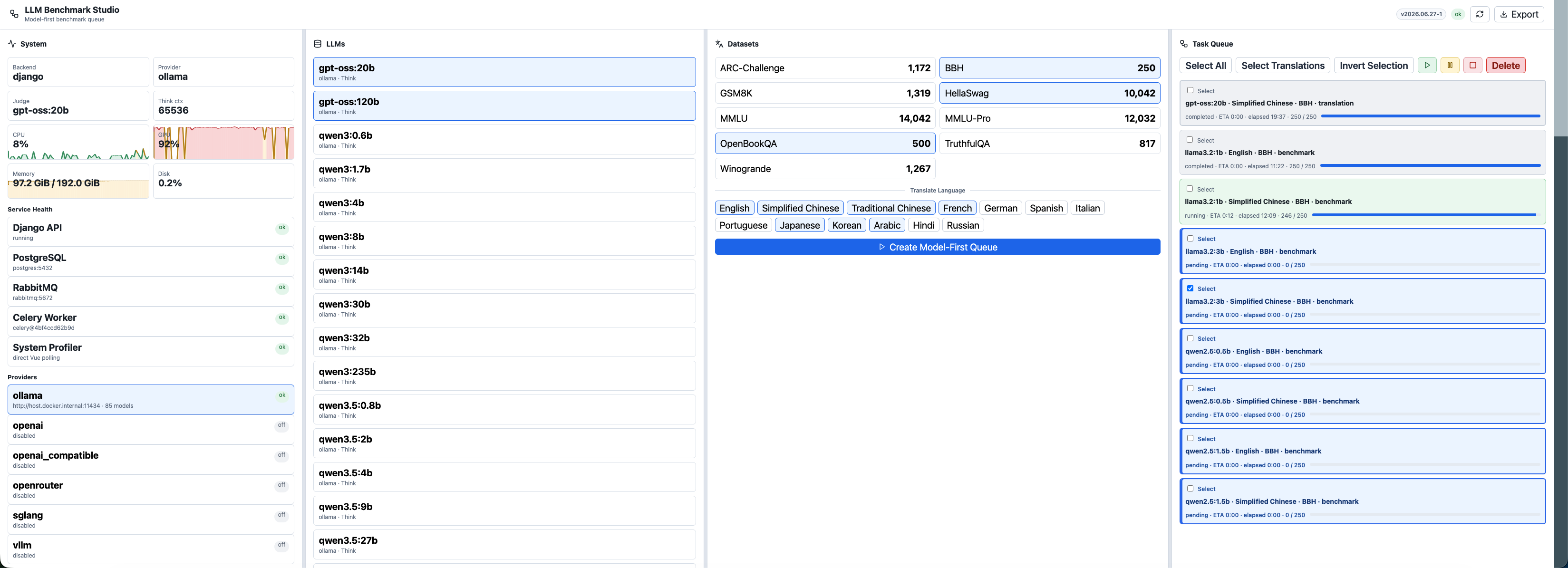Check Select for gpt-oss:20b translation task

click(x=1190, y=90)
